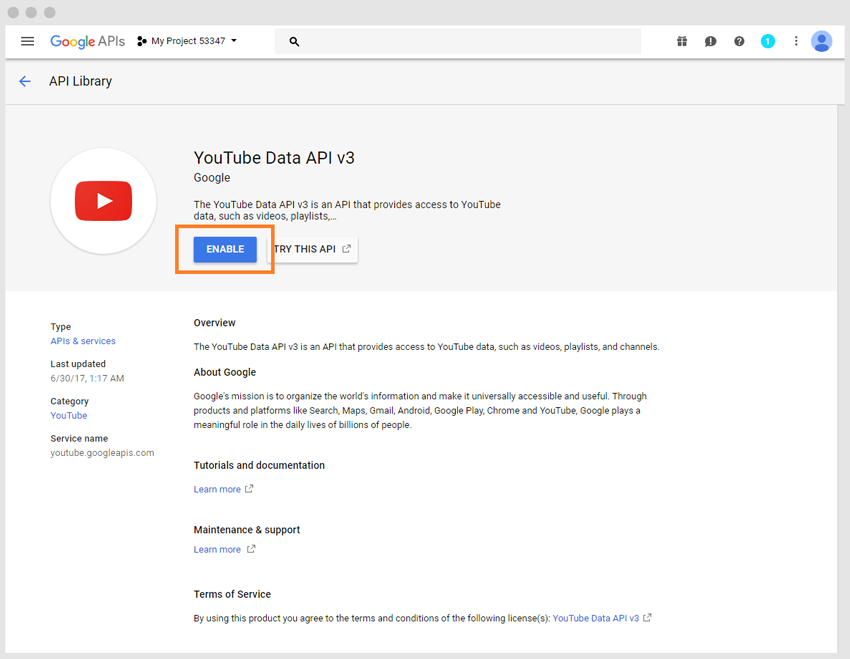Viewport: 850px width, 659px height.
Task: Enable the YouTube Data API v3
Action: pos(225,249)
